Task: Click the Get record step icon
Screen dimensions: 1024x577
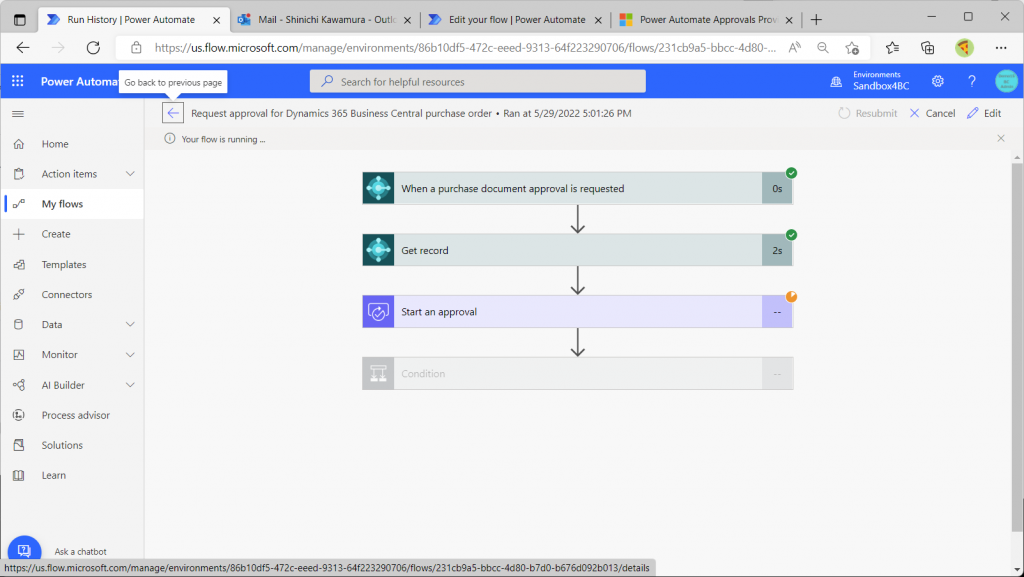Action: coord(378,250)
